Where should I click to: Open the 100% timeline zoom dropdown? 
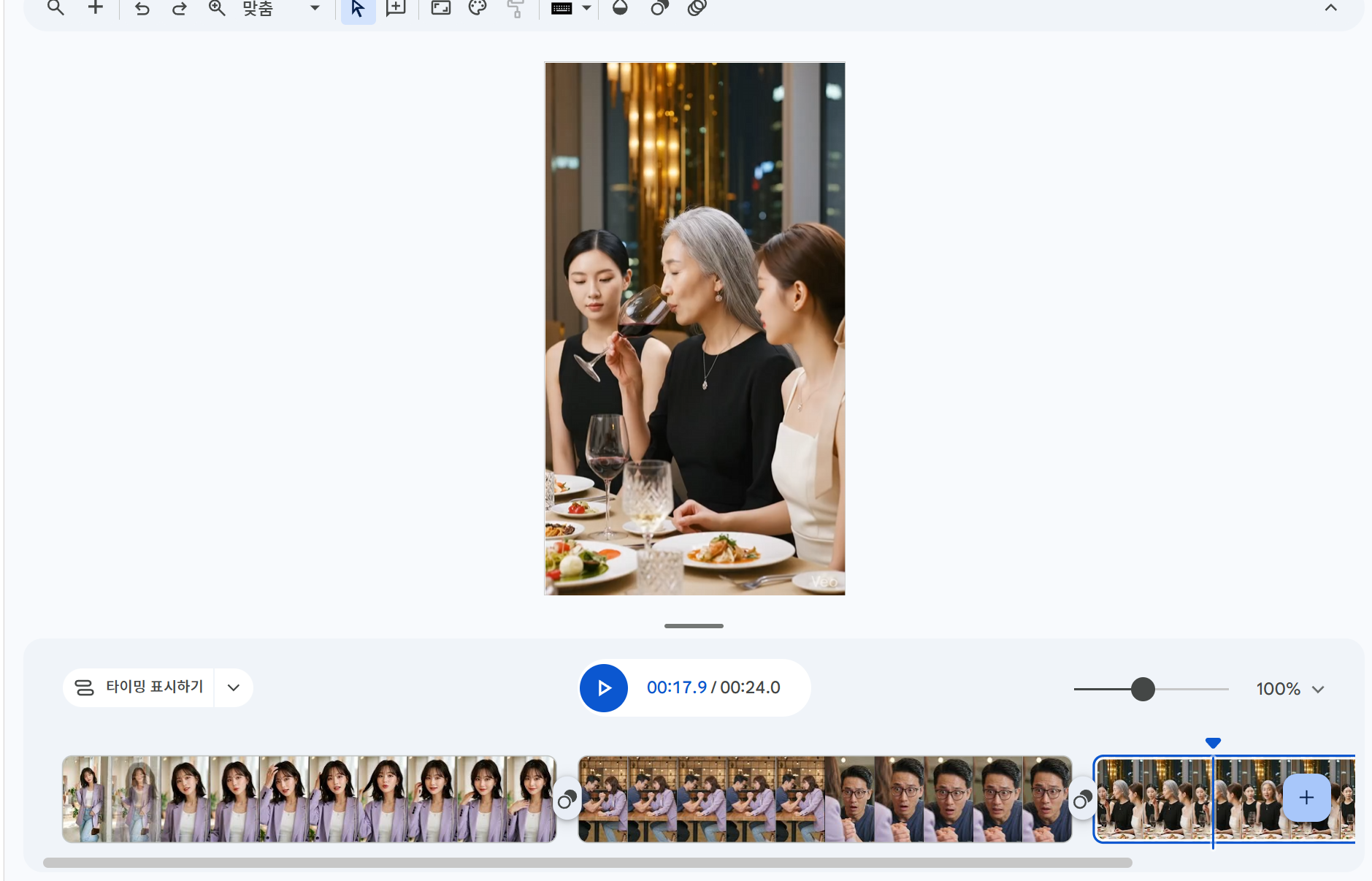point(1290,689)
